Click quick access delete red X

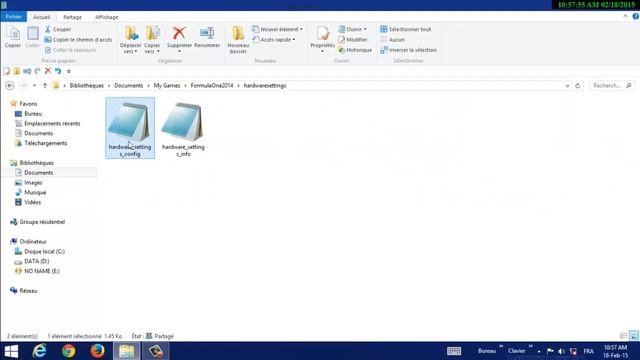point(48,71)
